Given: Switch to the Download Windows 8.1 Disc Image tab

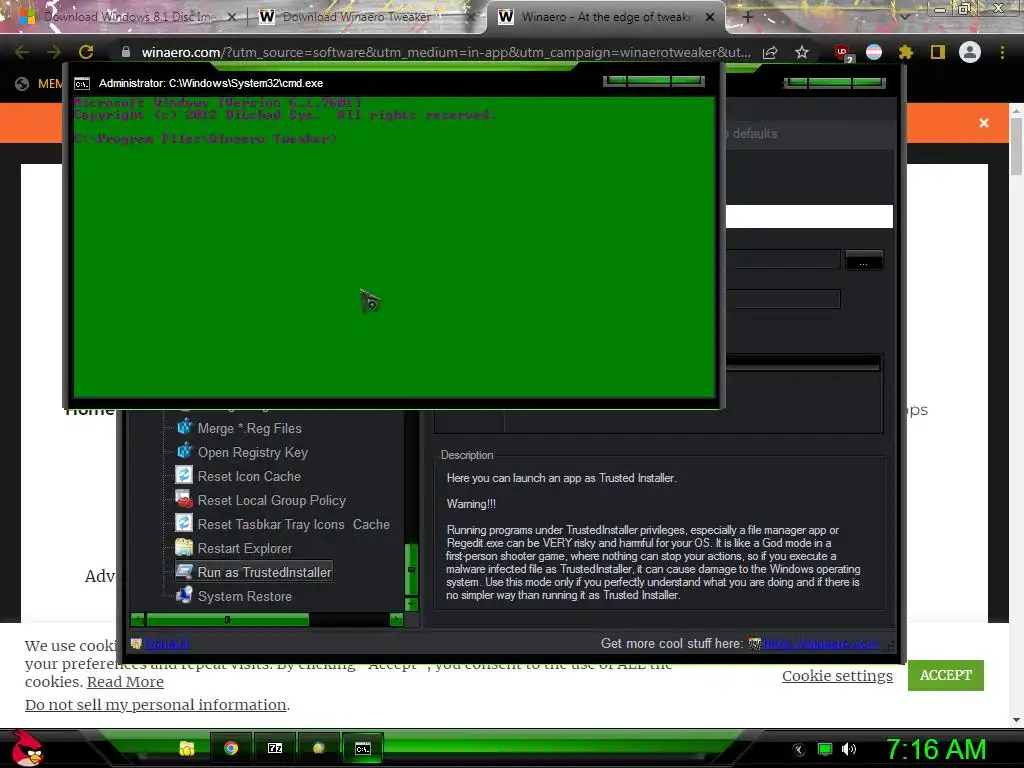Looking at the screenshot, I should pyautogui.click(x=127, y=17).
